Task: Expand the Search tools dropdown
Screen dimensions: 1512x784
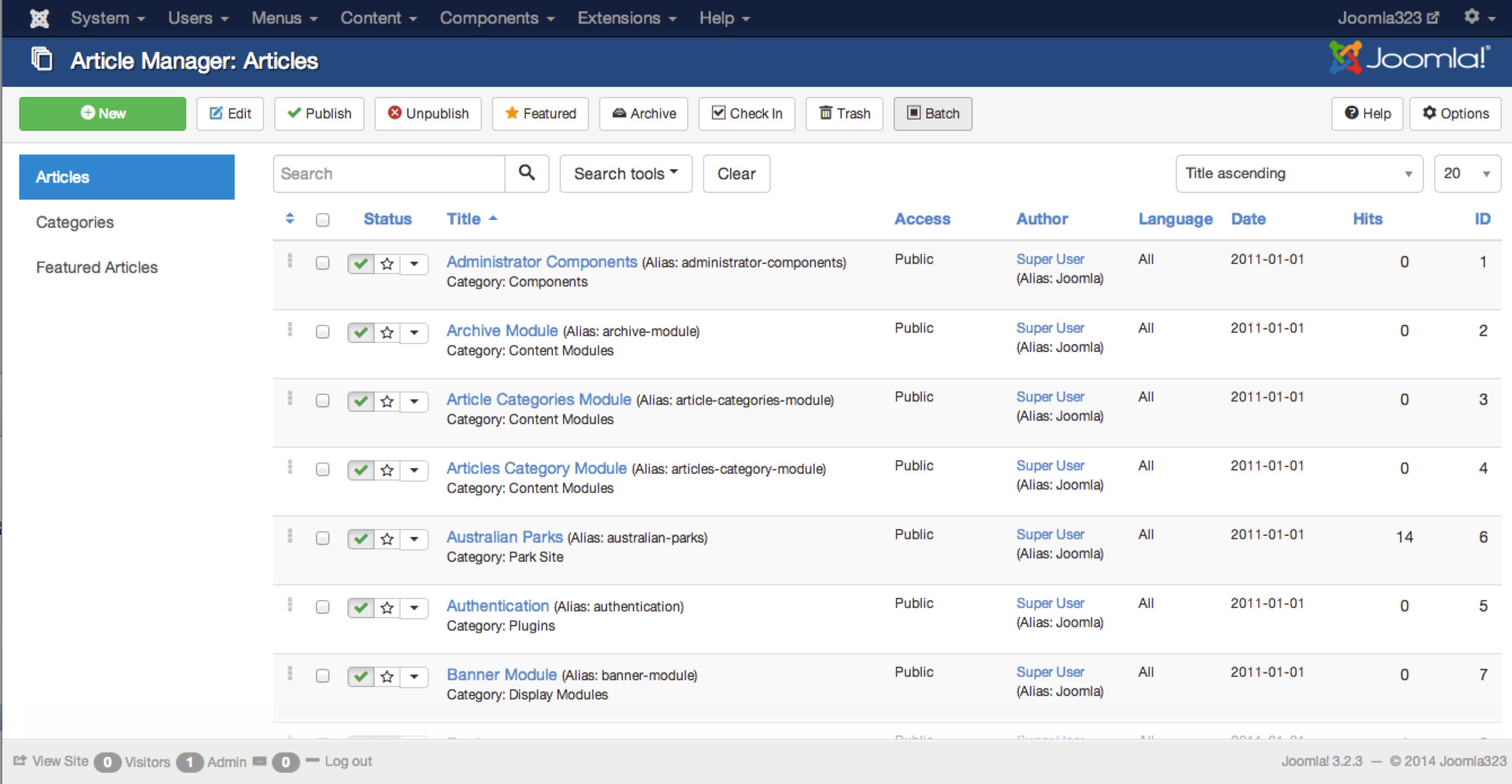Action: coord(626,173)
